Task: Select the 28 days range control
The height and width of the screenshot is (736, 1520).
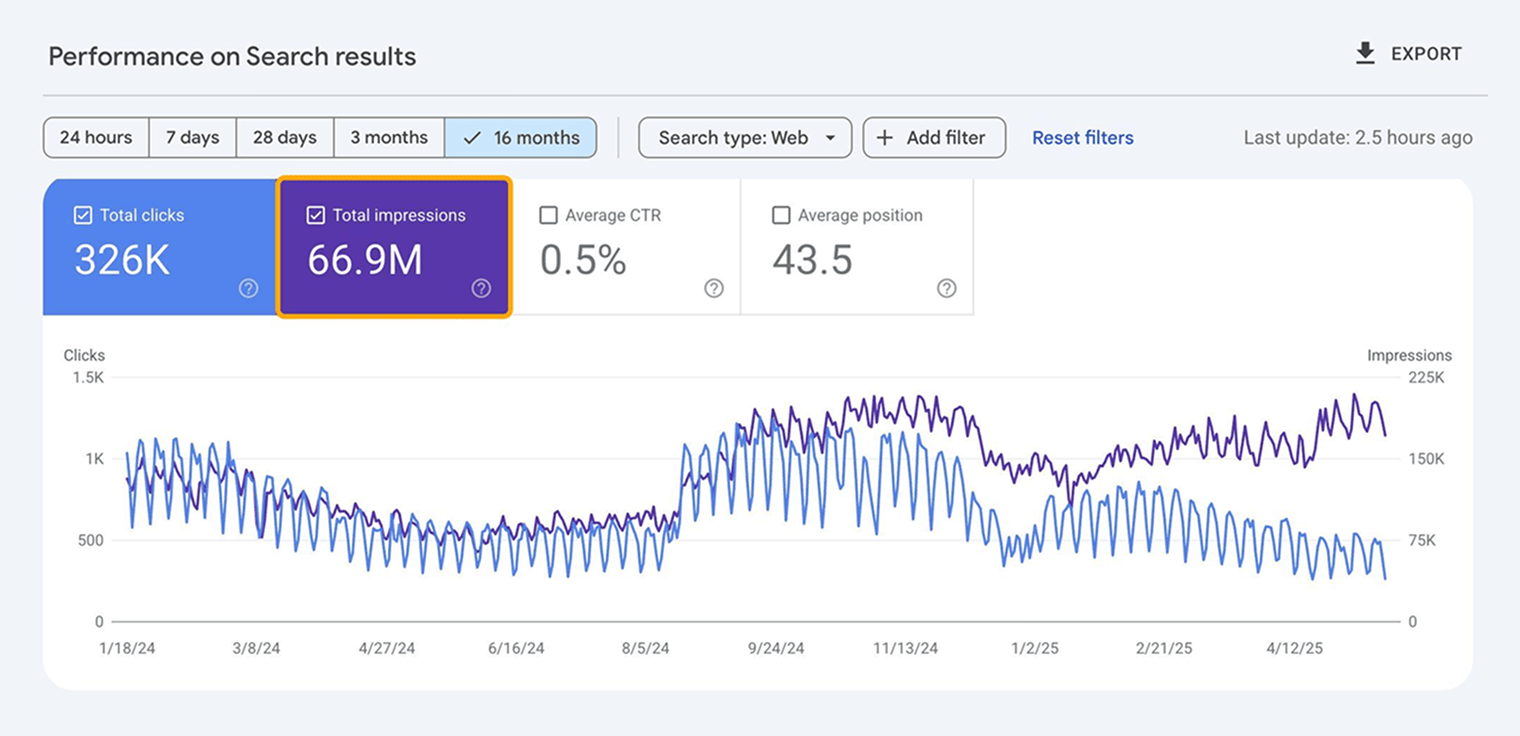Action: tap(284, 137)
